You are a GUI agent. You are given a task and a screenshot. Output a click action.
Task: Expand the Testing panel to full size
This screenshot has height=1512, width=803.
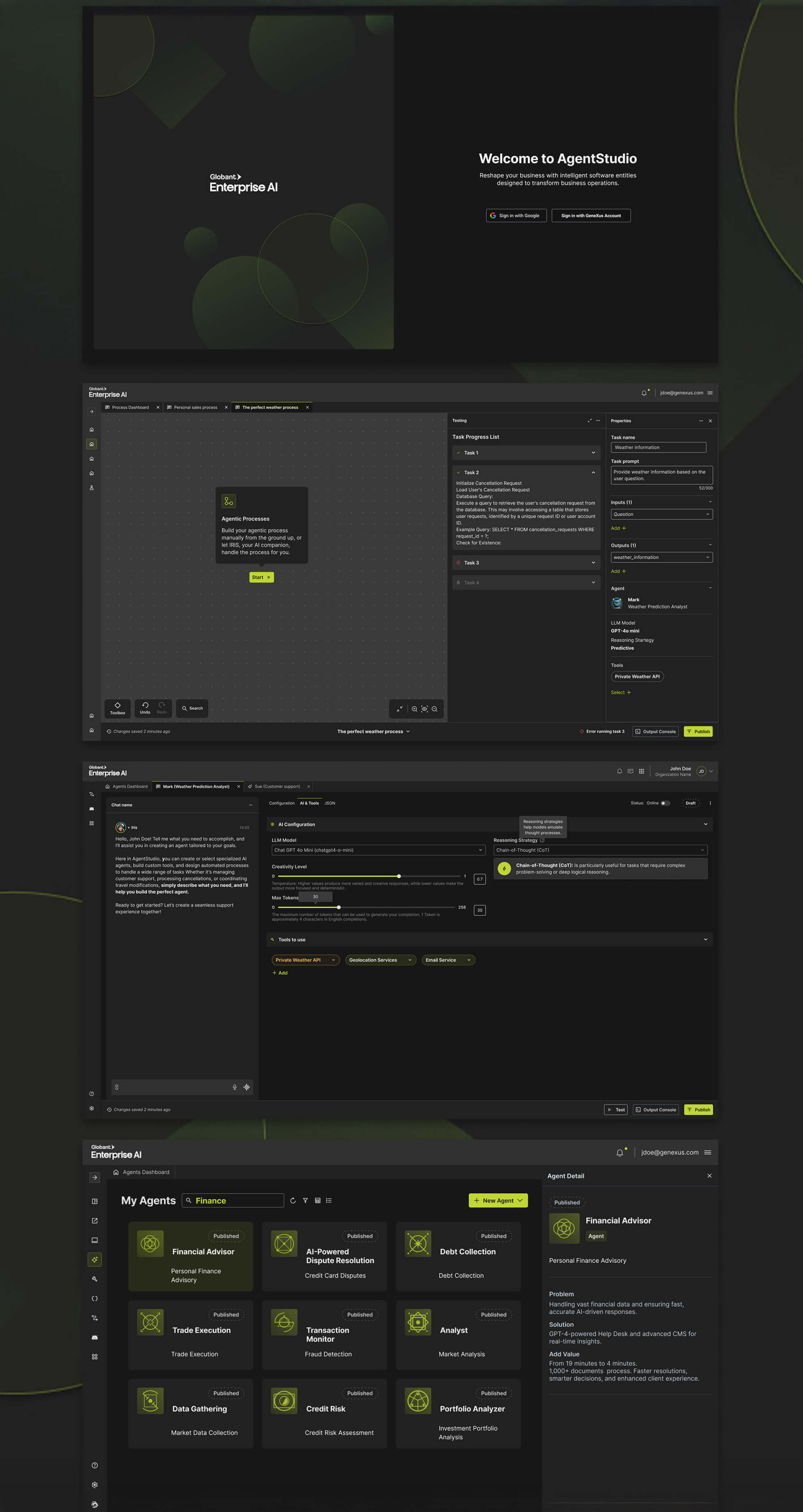click(589, 421)
